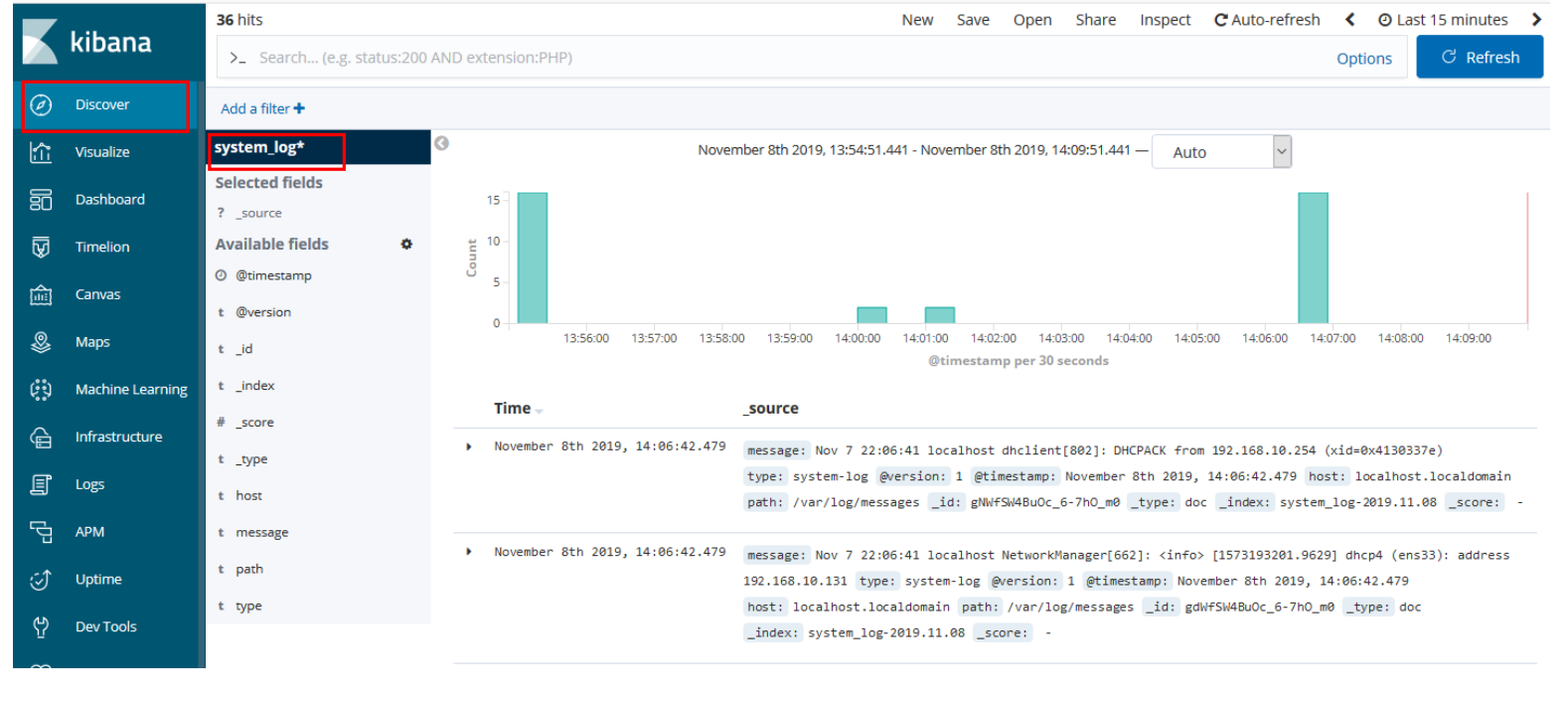This screenshot has width=1568, height=706.
Task: Open Logs icon in sidebar
Action: 41,484
